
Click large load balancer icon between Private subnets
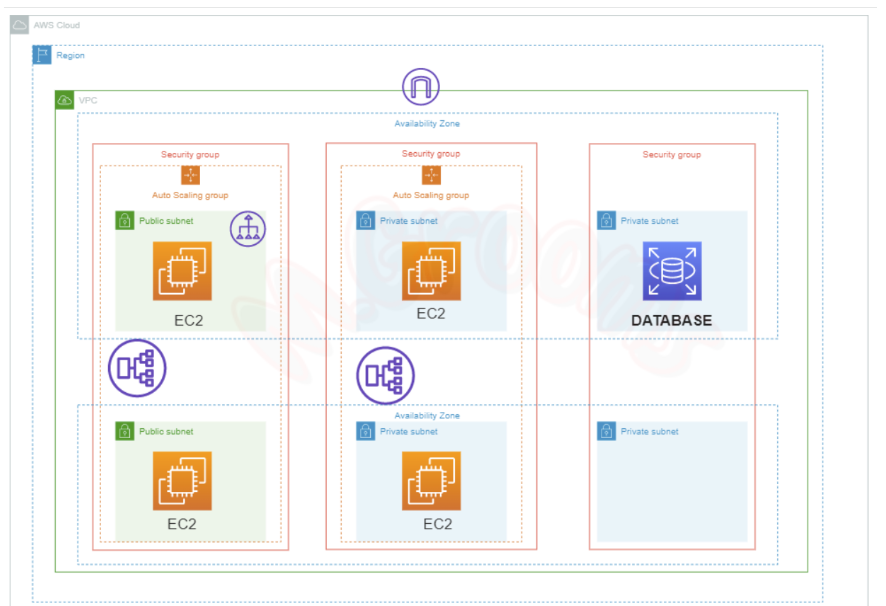pyautogui.click(x=386, y=375)
